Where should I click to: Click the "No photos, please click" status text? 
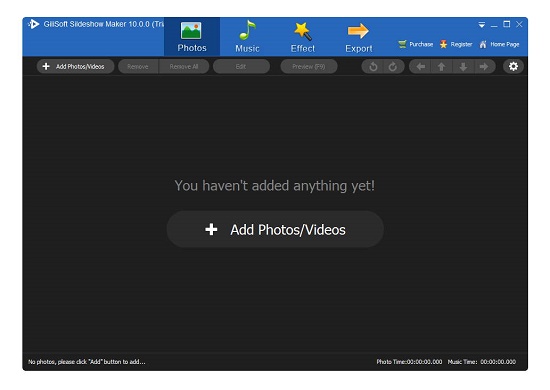(87, 362)
